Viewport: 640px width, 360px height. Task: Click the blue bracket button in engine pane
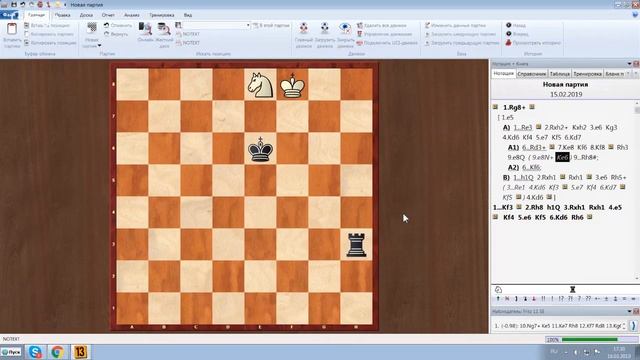coord(633,325)
